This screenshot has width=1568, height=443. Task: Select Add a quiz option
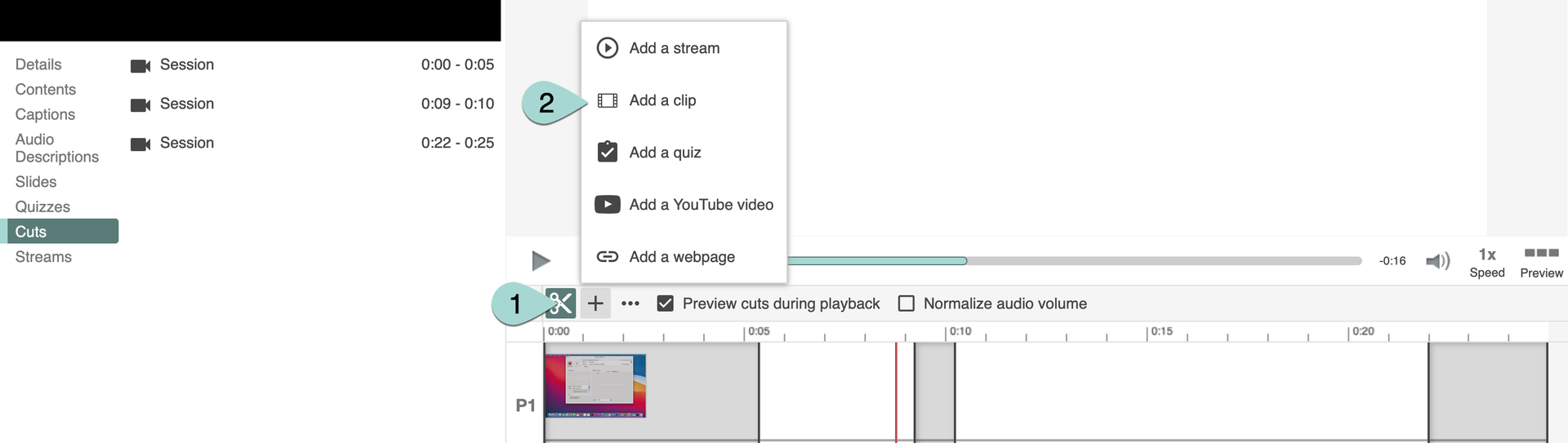click(x=665, y=153)
